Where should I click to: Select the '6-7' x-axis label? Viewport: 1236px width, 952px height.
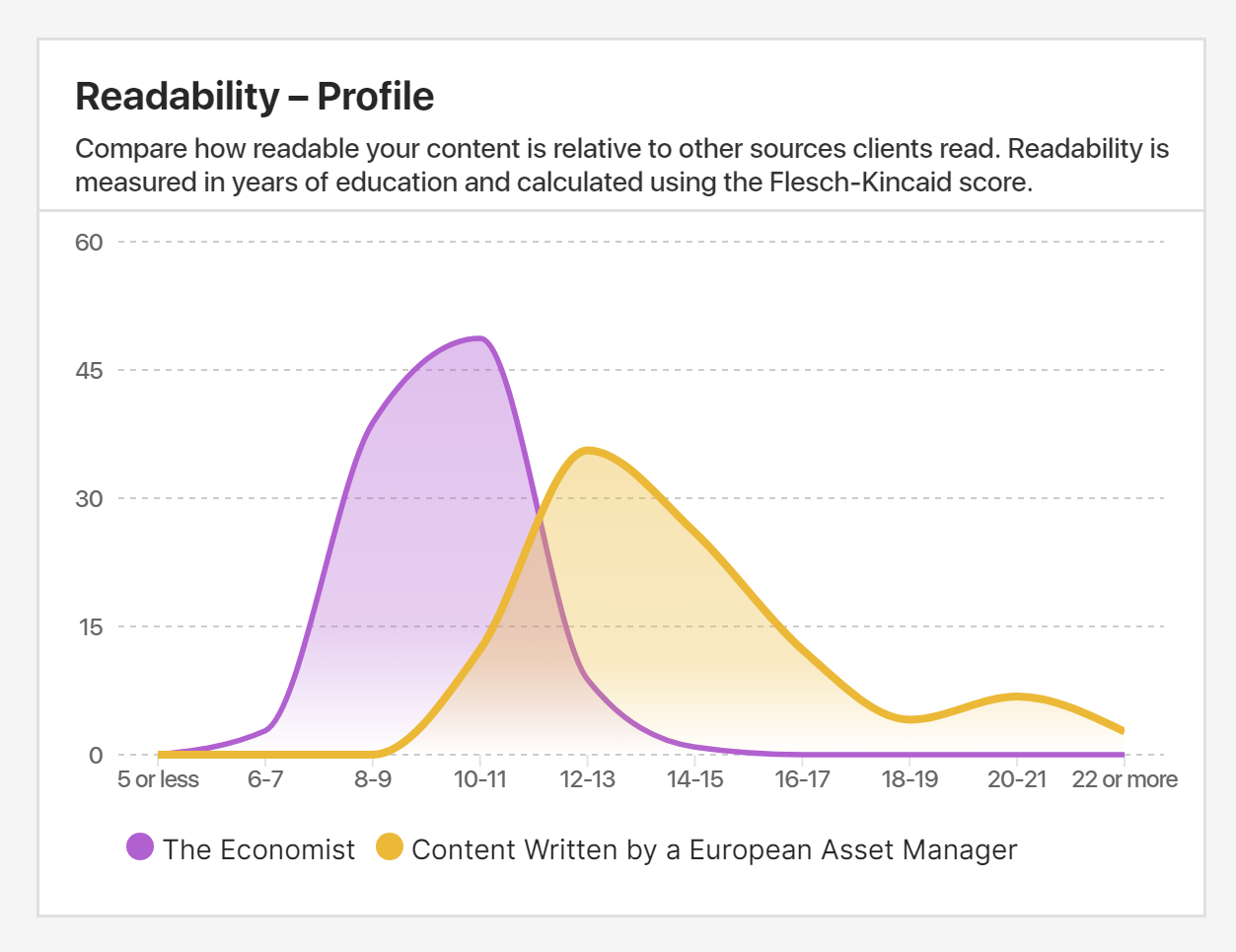coord(265,779)
